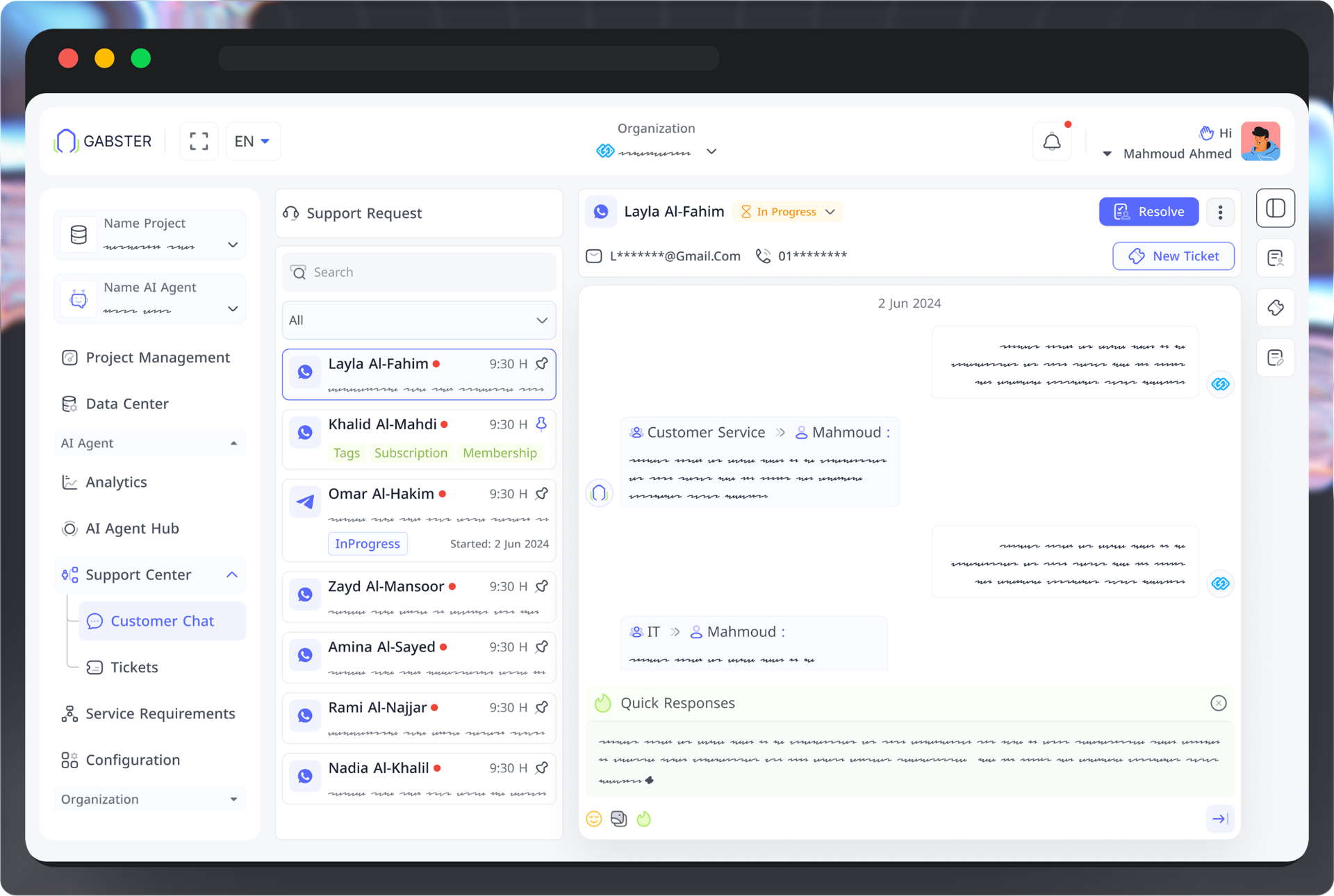The height and width of the screenshot is (896, 1334).
Task: Click the green quick responses flame icon
Action: (x=644, y=819)
